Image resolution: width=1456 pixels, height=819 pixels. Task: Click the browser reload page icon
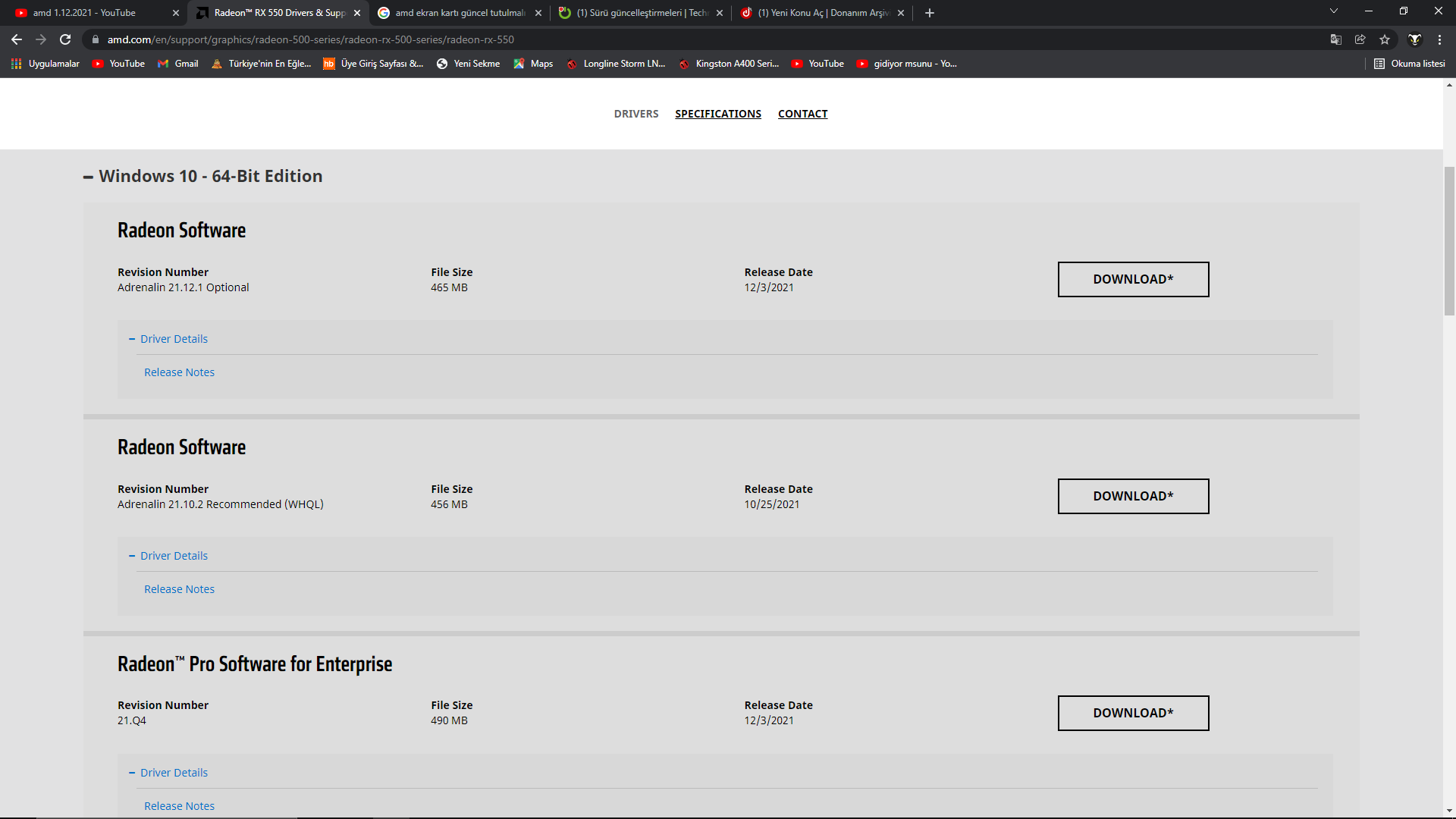tap(65, 39)
